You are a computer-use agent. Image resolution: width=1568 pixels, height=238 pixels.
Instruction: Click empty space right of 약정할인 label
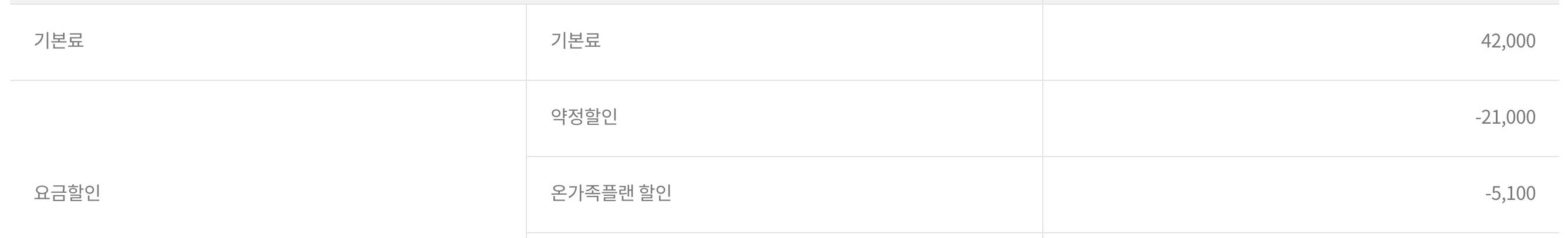click(822, 117)
